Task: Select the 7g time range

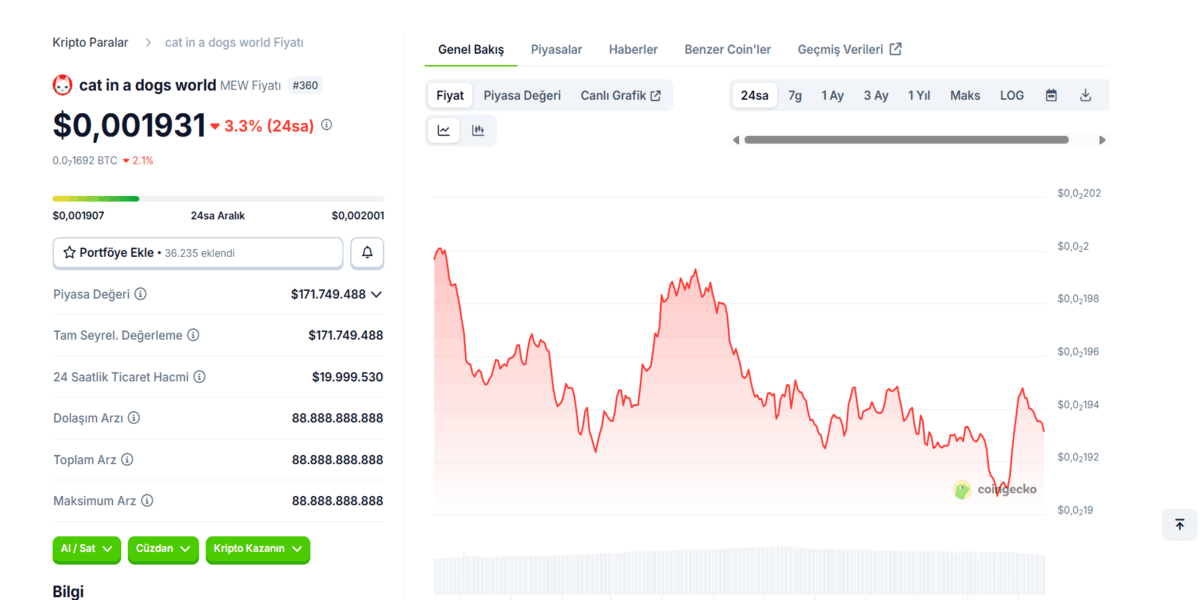Action: click(x=795, y=96)
